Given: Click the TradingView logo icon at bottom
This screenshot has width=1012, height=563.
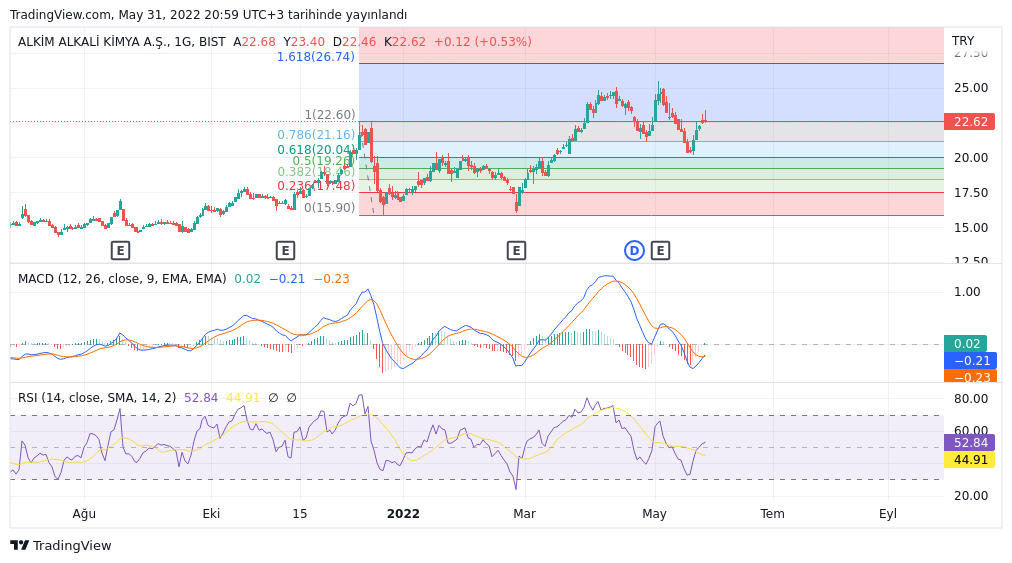Looking at the screenshot, I should [x=19, y=546].
